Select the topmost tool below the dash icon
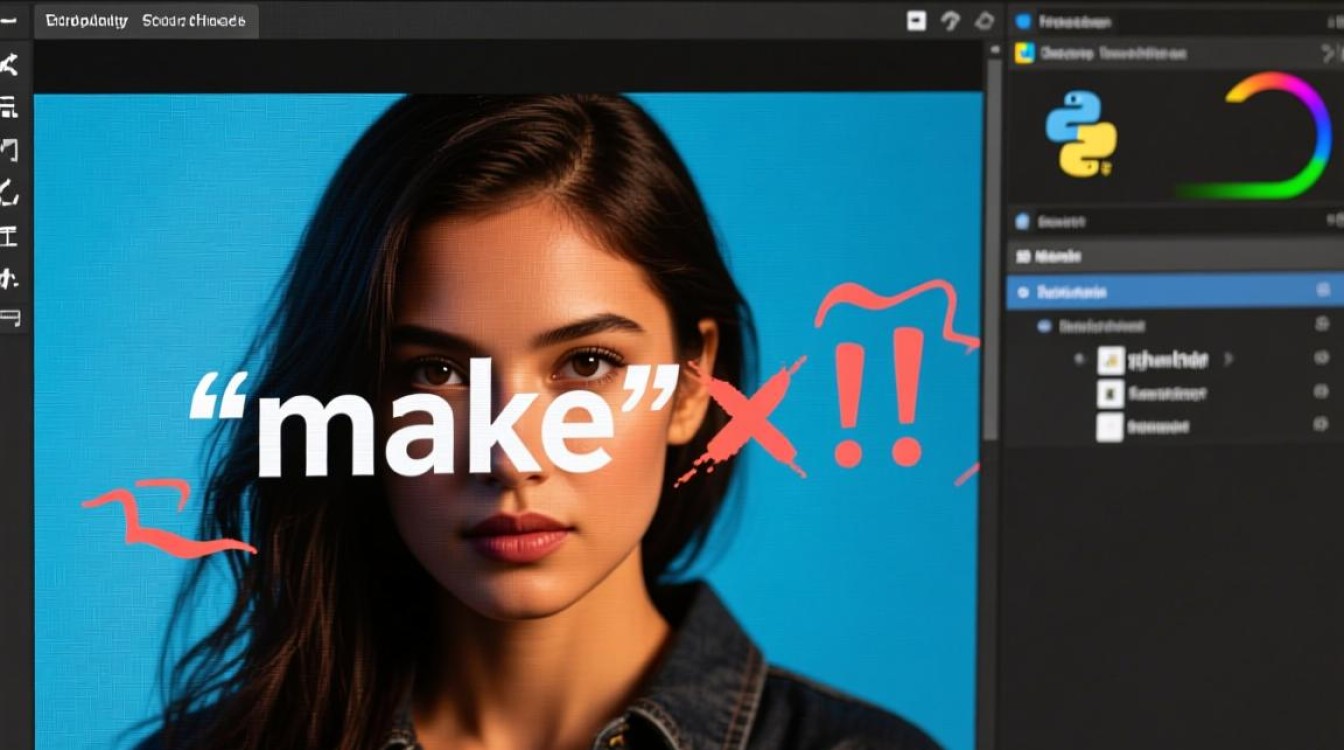1344x750 pixels. click(x=9, y=65)
